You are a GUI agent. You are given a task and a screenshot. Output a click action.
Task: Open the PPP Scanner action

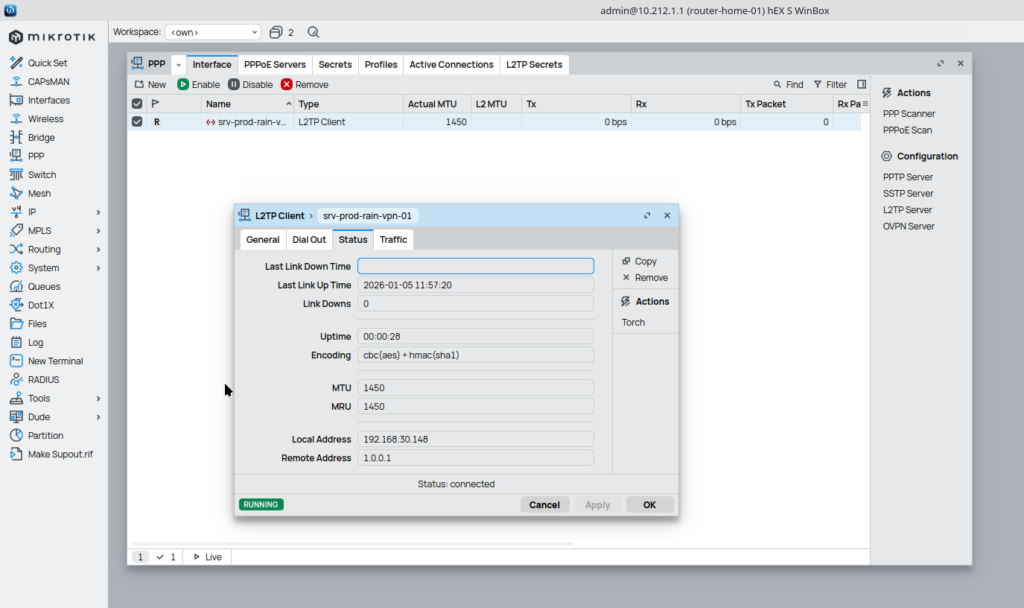point(908,114)
